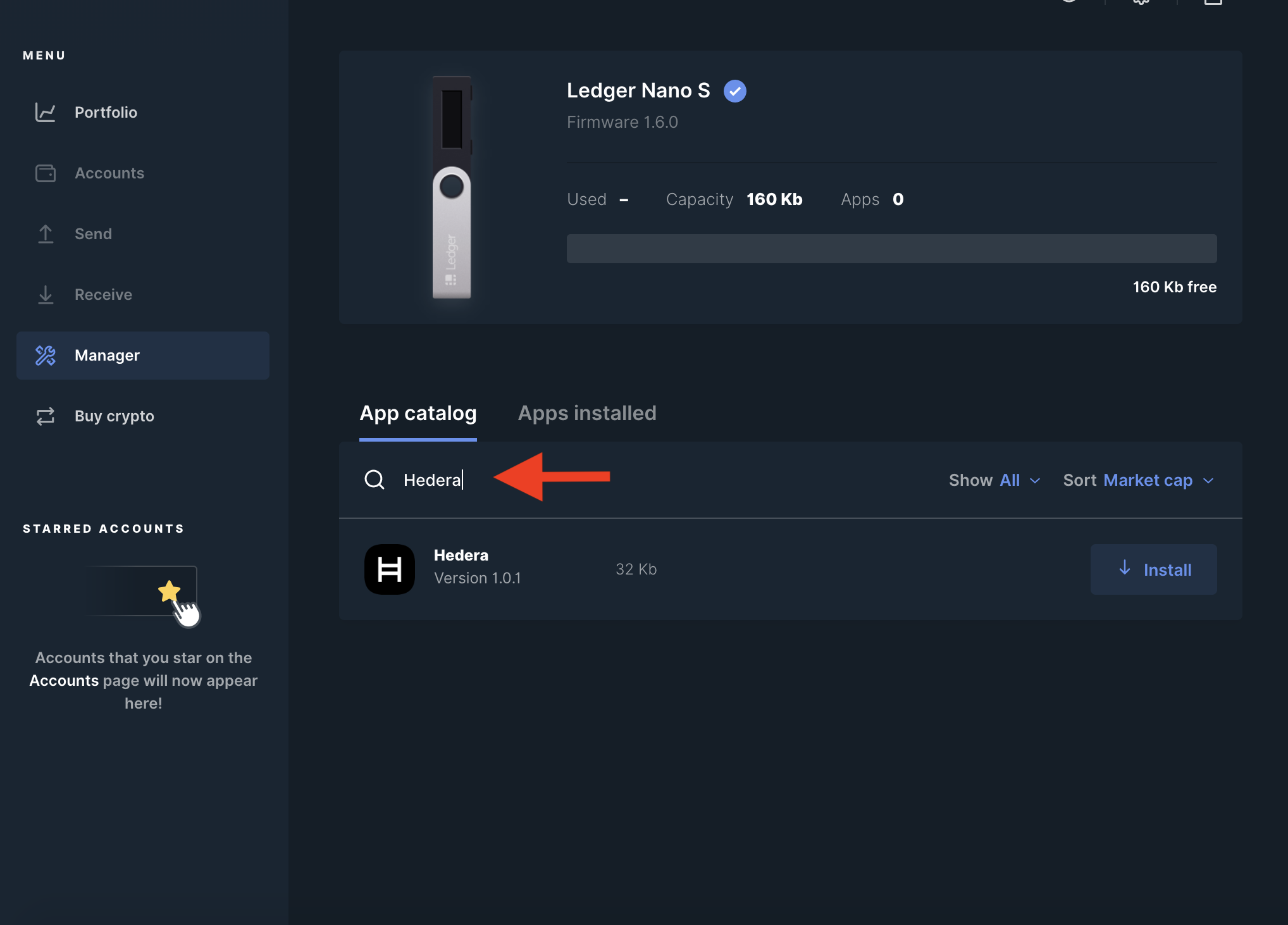Open Buy crypto from the menu
Screen dimensions: 1288x925
click(x=114, y=416)
